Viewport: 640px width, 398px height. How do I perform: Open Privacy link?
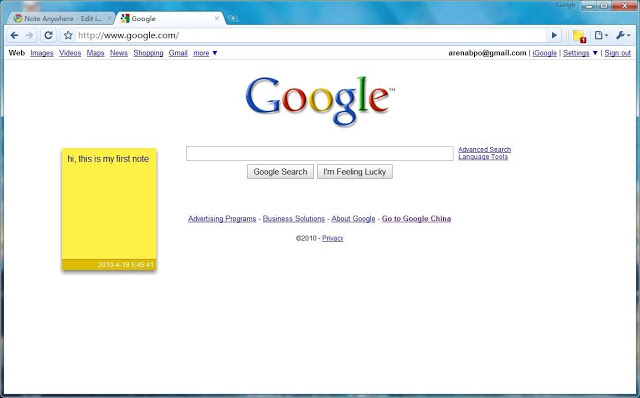(x=333, y=238)
